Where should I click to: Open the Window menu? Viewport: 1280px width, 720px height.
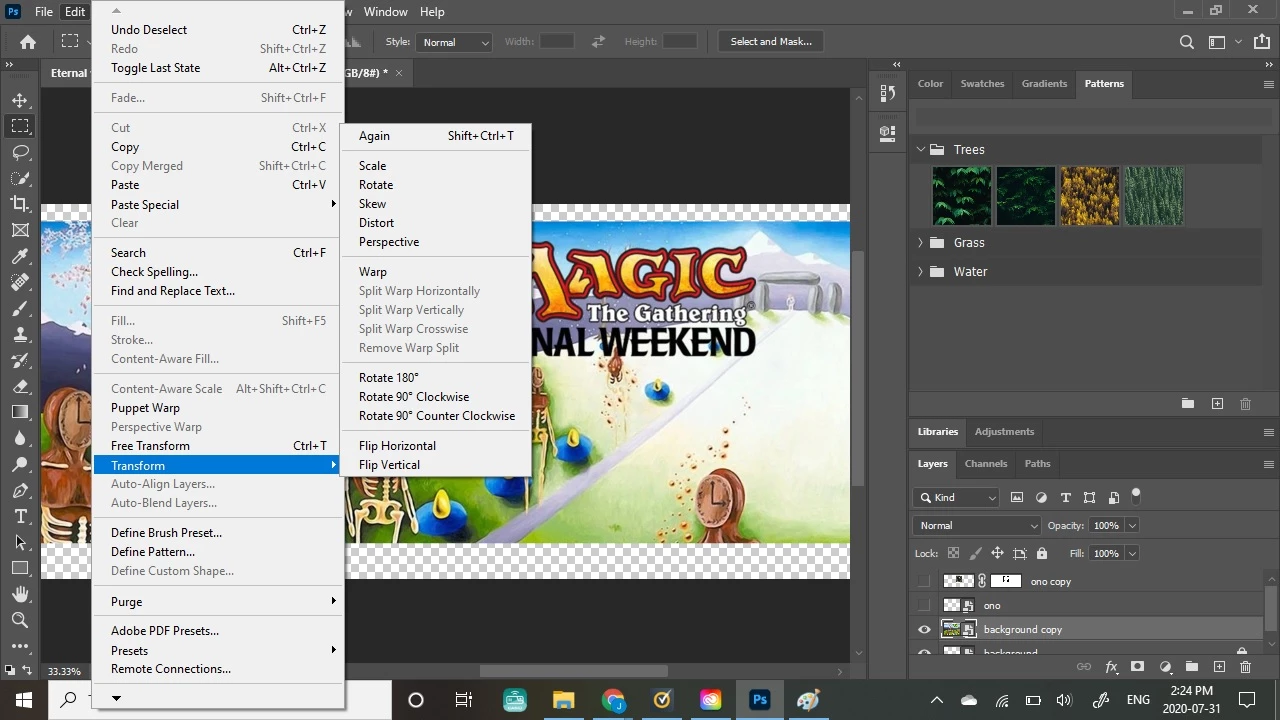pos(385,12)
